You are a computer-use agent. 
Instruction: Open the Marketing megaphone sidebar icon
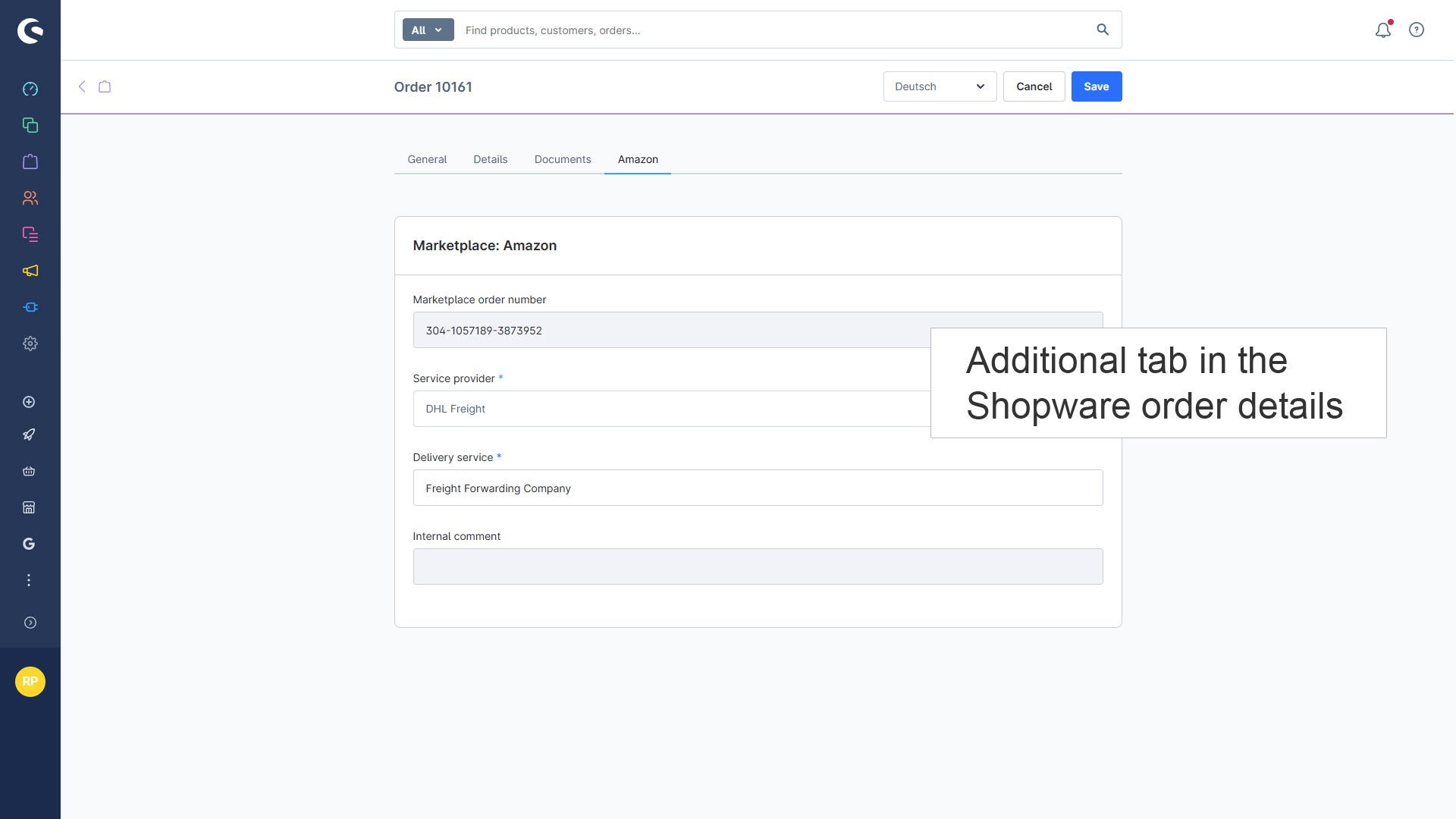click(30, 271)
